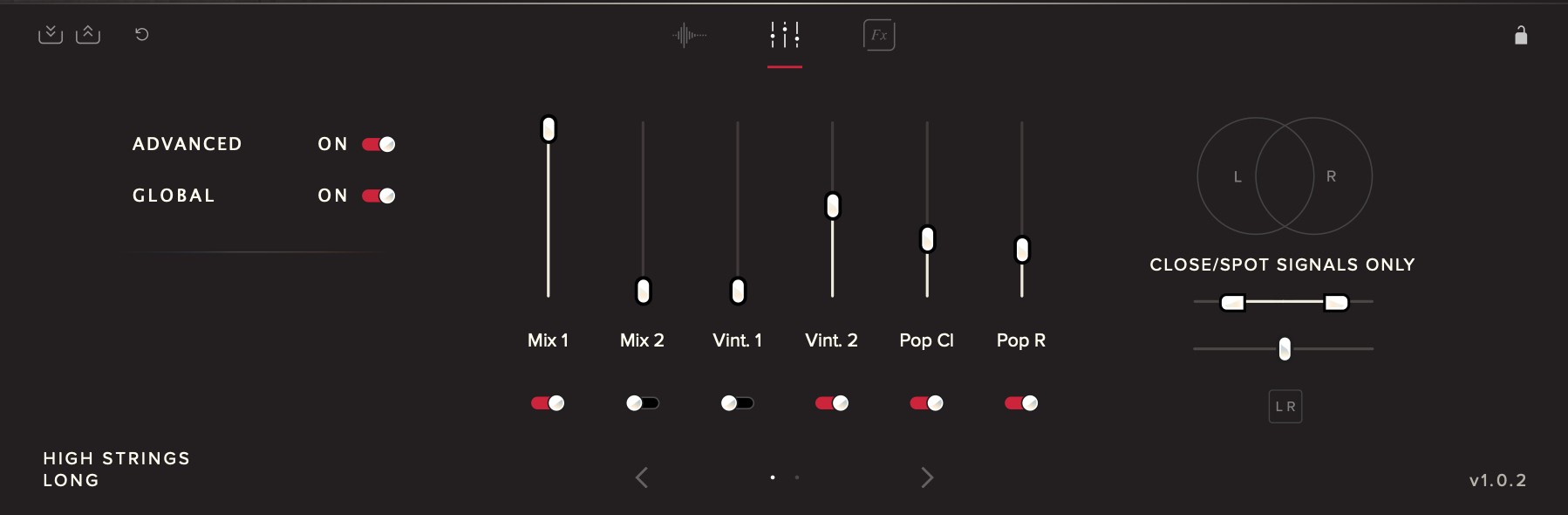1568x515 pixels.
Task: Disable the Mix 1 microphone toggle
Action: (x=548, y=403)
